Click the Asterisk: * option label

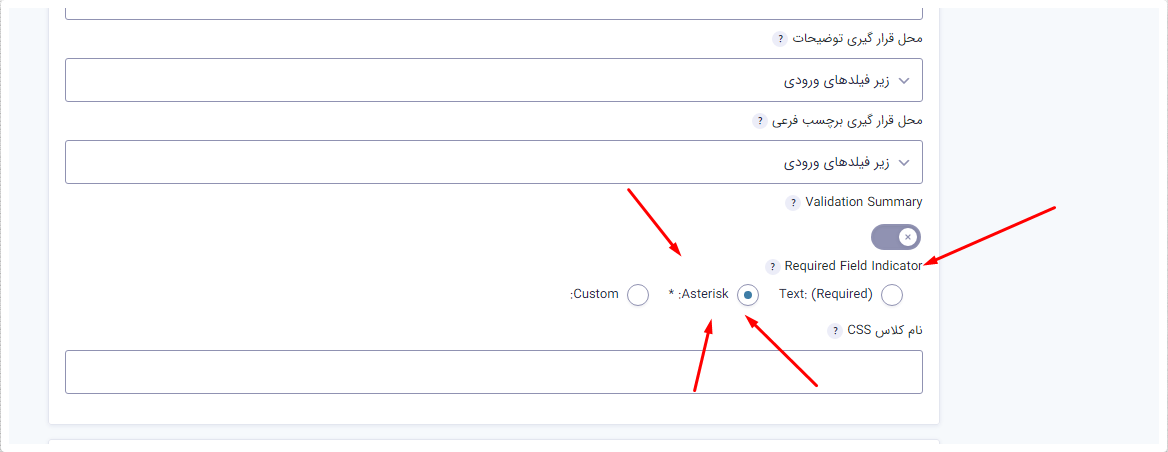click(x=699, y=294)
